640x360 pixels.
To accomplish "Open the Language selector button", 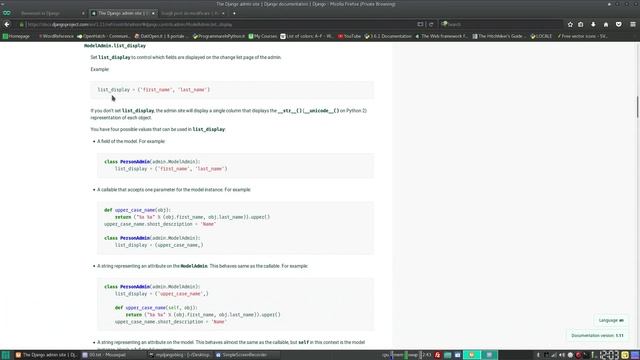I will tap(611, 320).
